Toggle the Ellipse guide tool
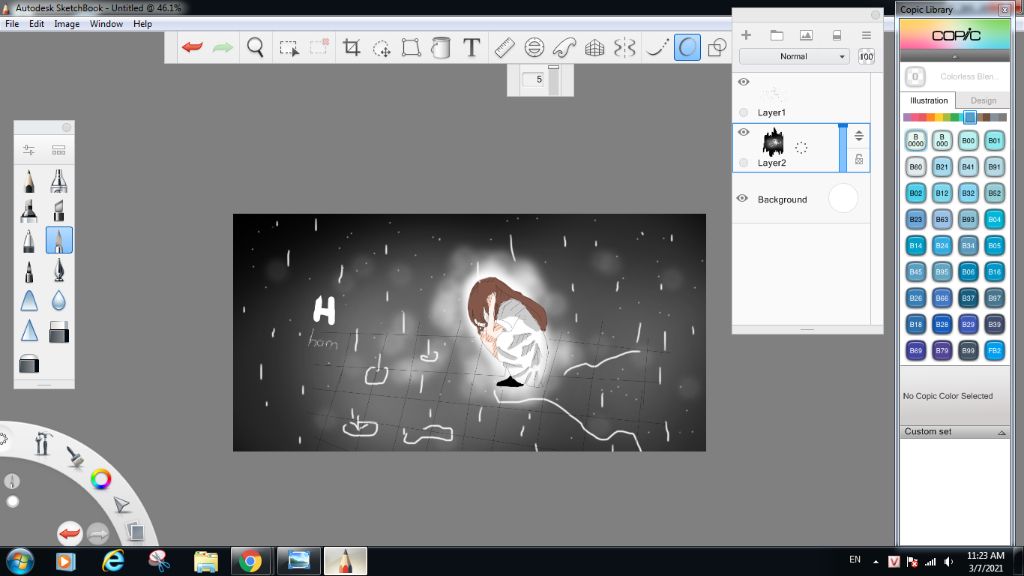The image size is (1024, 576). pyautogui.click(x=534, y=47)
